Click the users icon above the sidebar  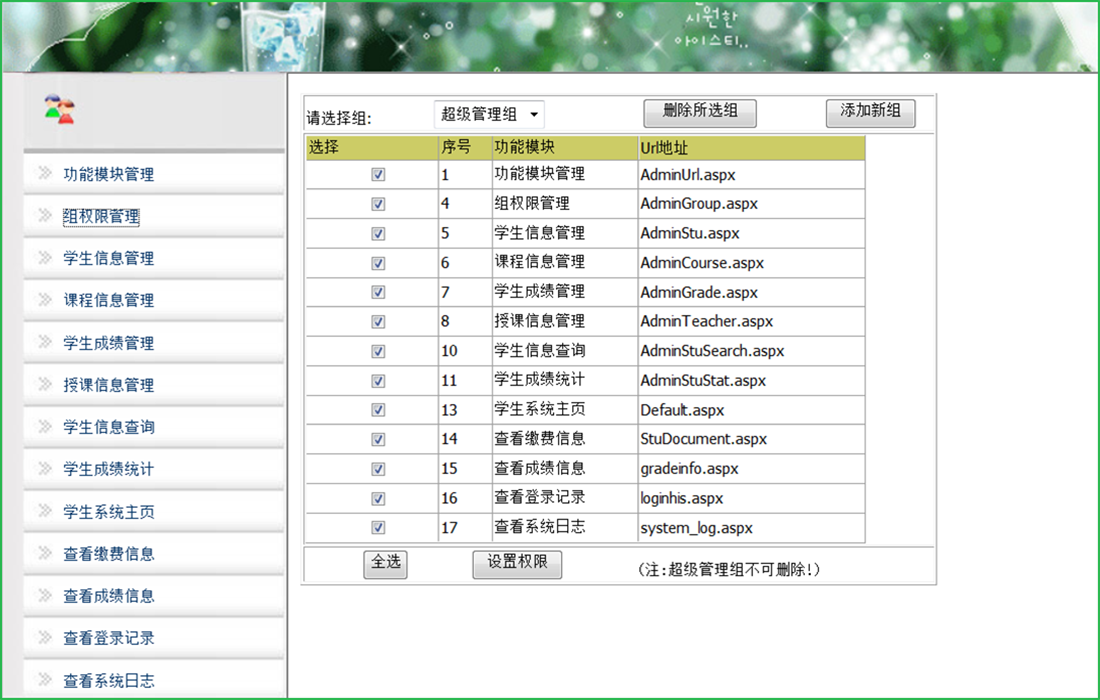[59, 109]
